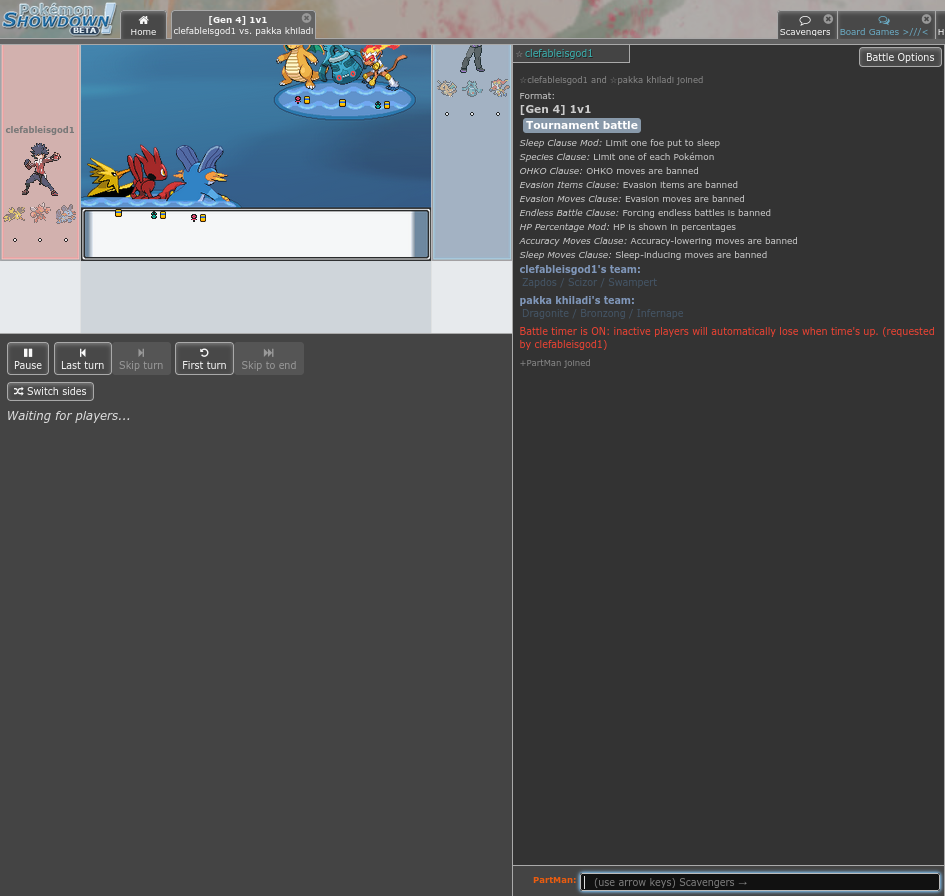
Task: Click Bronzong icon in right team sidebar
Action: click(472, 89)
